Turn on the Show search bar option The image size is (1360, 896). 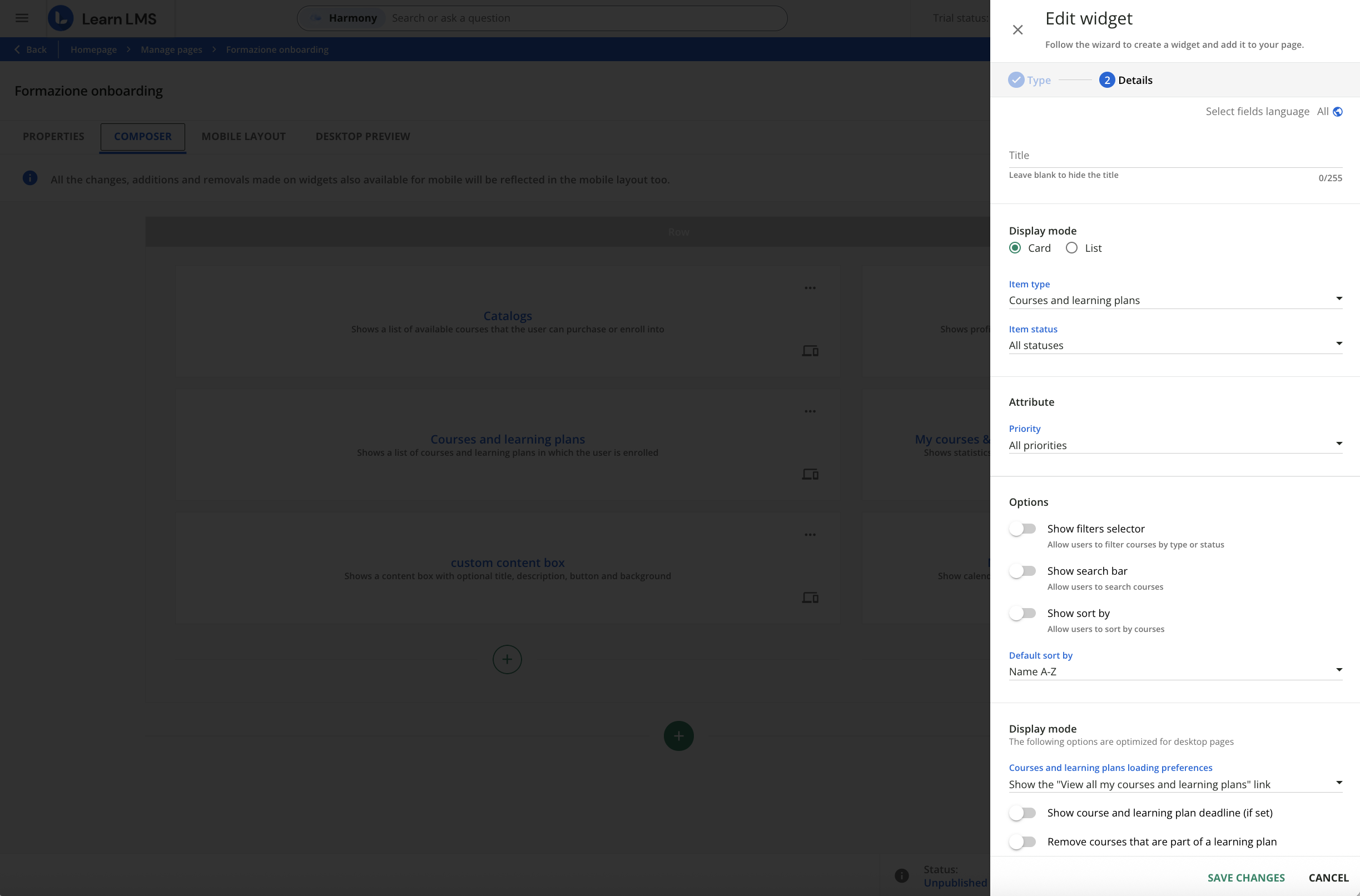tap(1023, 570)
